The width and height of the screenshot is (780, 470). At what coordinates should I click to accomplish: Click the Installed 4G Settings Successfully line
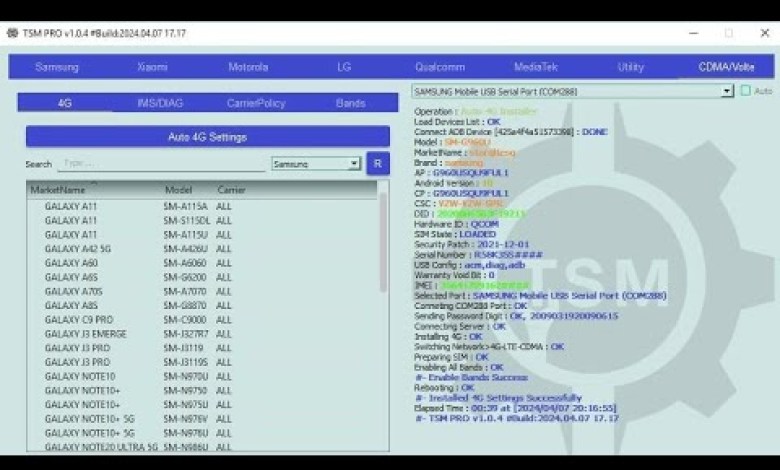(498, 398)
